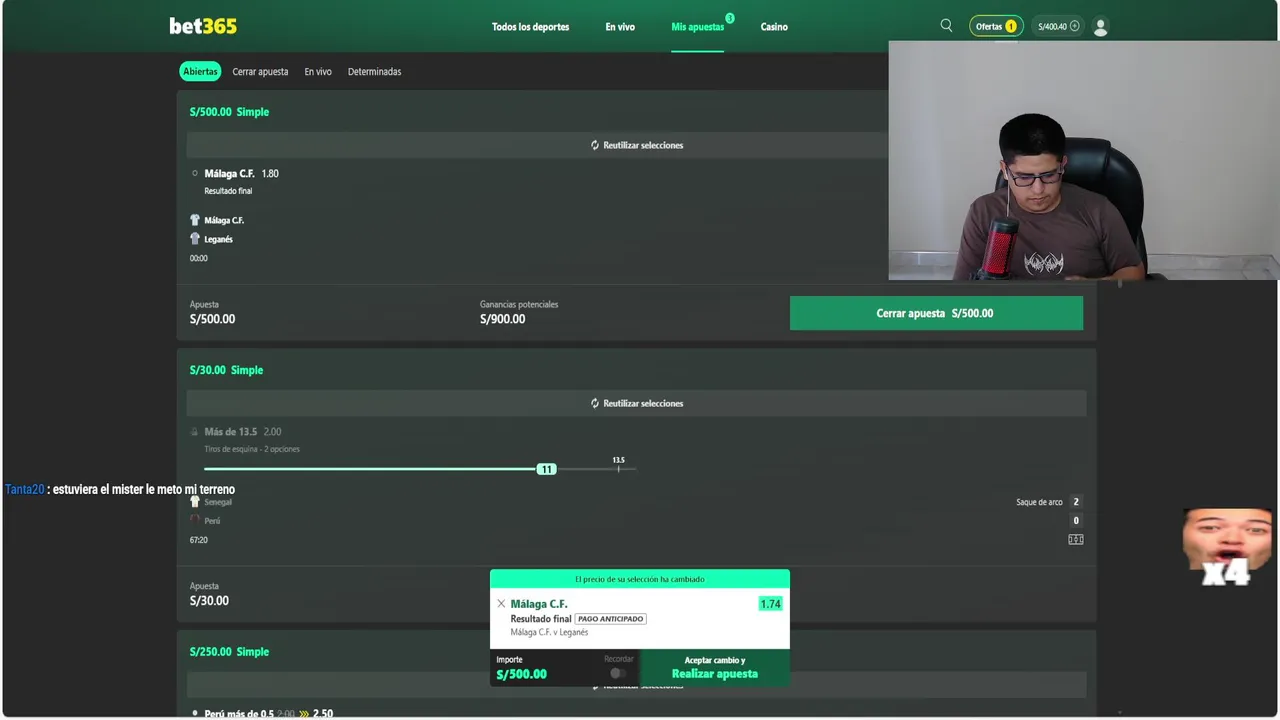The width and height of the screenshot is (1280, 720).
Task: Click Aceptar cambio y Realizar apuesta
Action: (715, 667)
